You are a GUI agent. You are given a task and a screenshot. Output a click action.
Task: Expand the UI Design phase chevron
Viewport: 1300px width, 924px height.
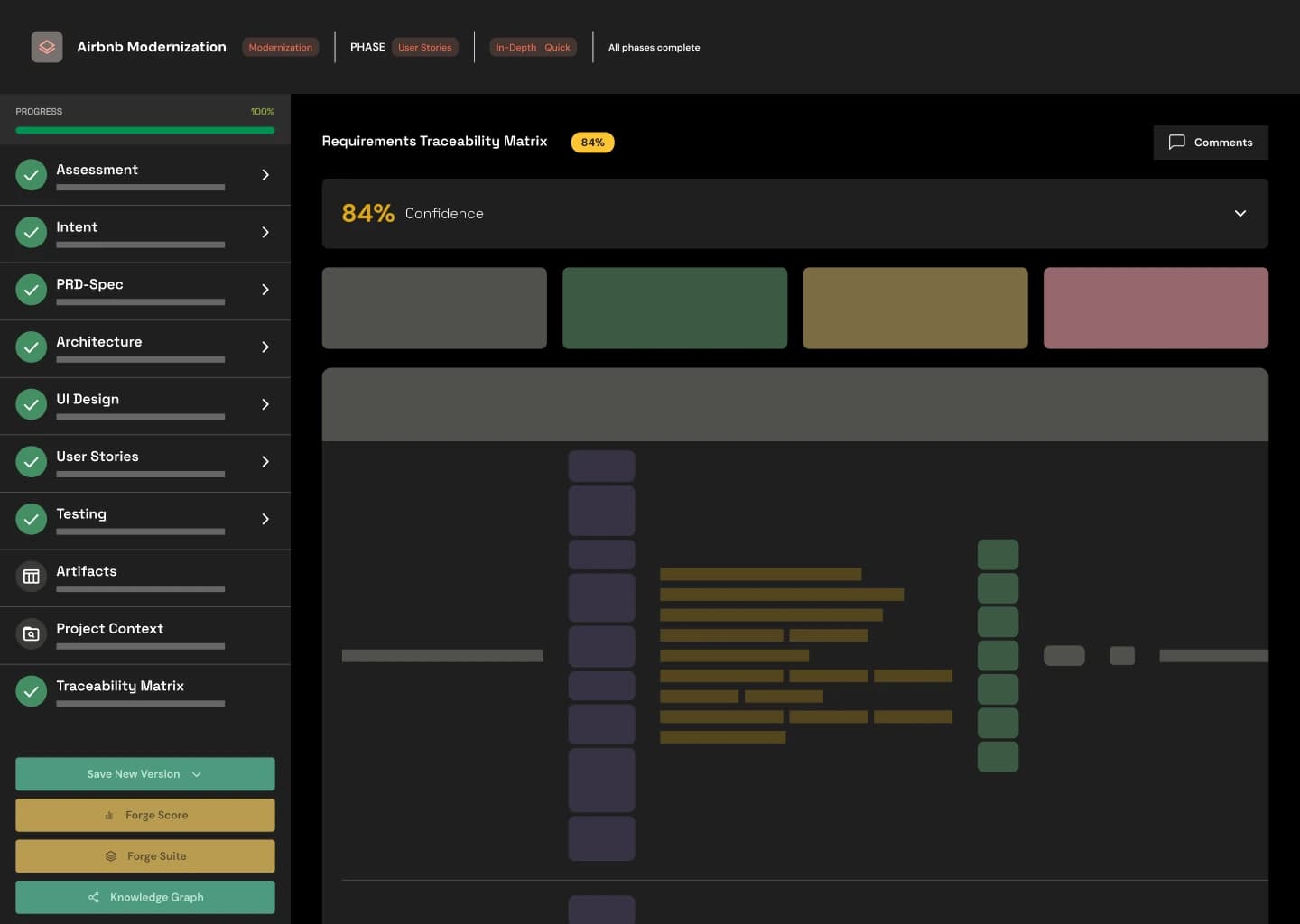coord(265,404)
